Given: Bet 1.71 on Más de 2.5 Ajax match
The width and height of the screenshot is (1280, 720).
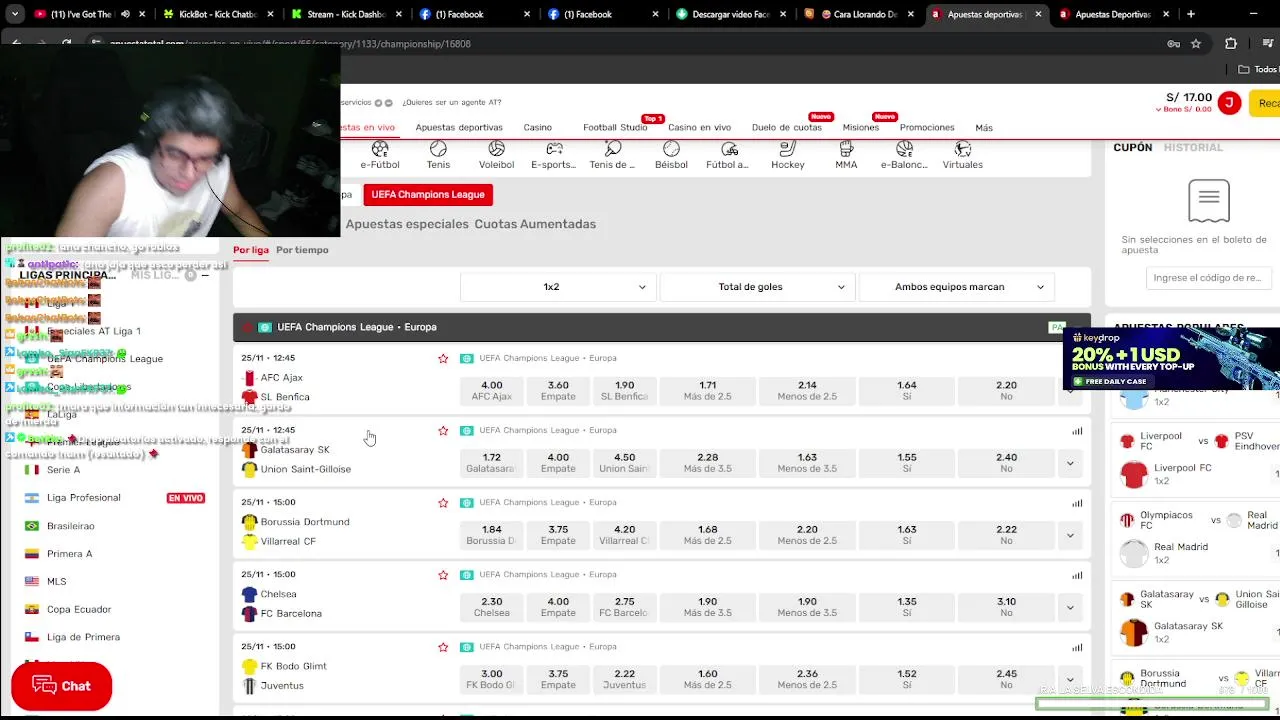Looking at the screenshot, I should (x=707, y=391).
